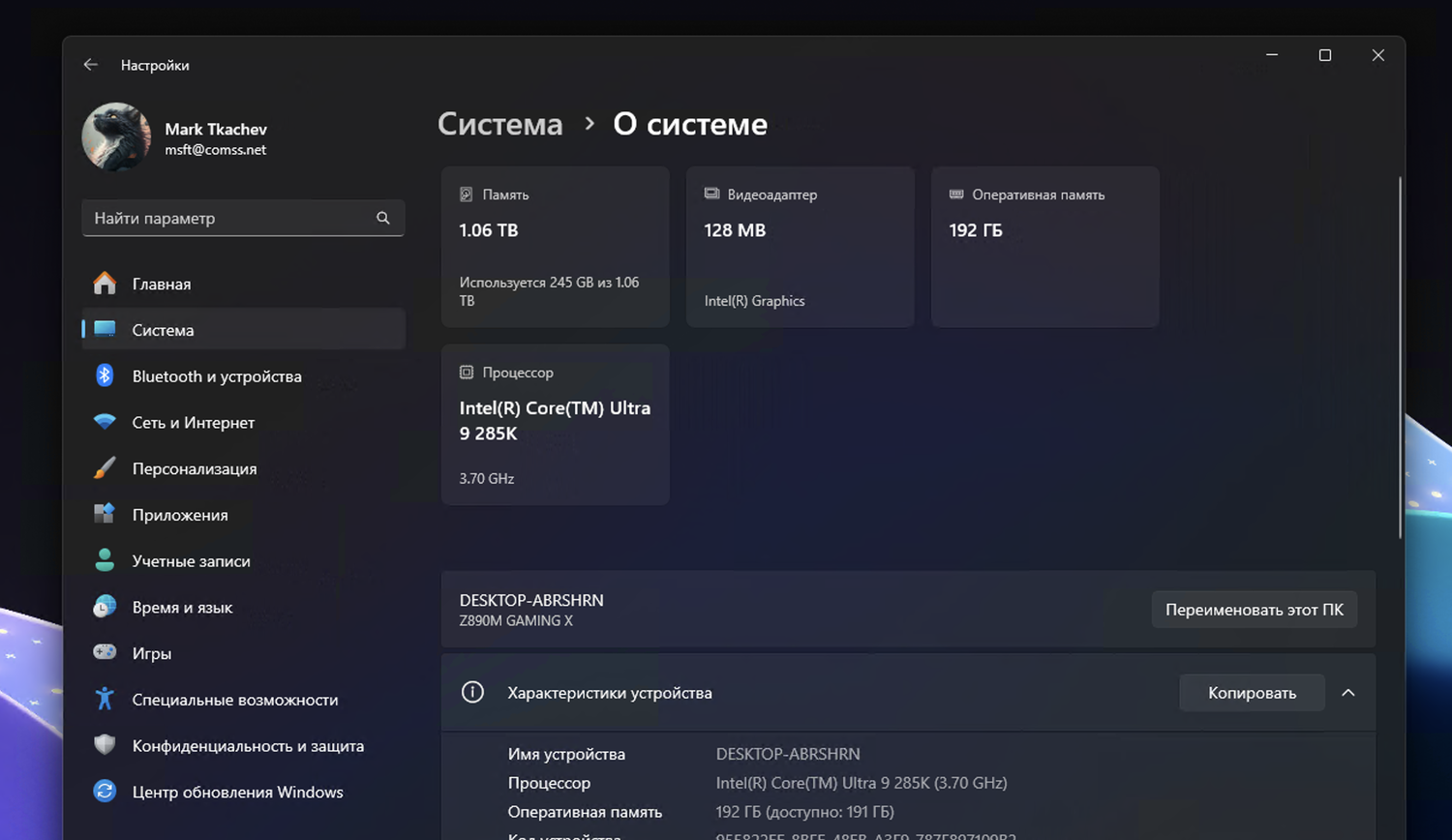Click the Приложения apps icon
1452x840 pixels.
click(x=105, y=514)
